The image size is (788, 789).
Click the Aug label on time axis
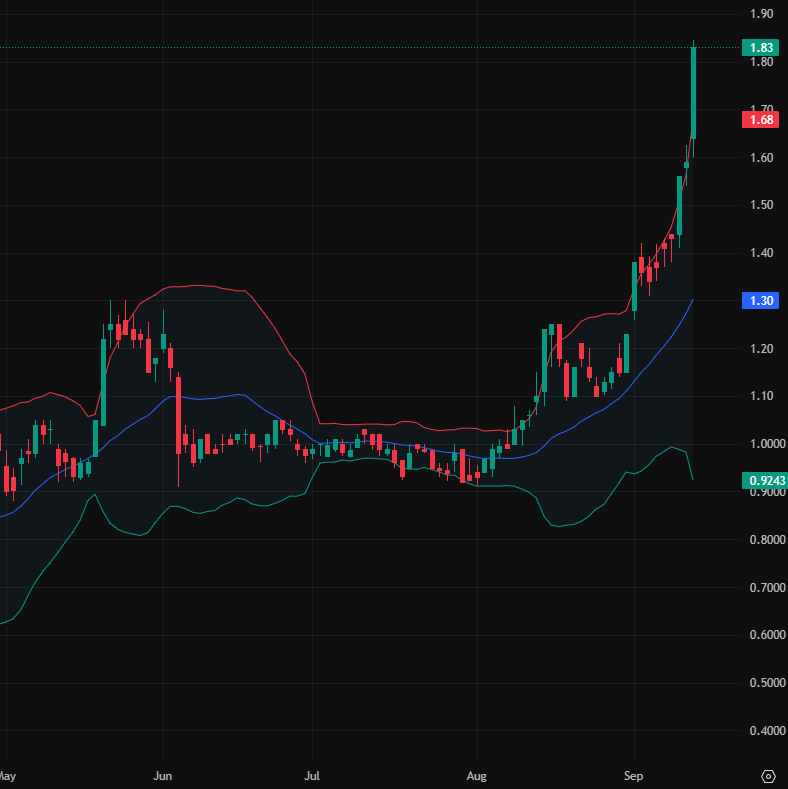477,776
